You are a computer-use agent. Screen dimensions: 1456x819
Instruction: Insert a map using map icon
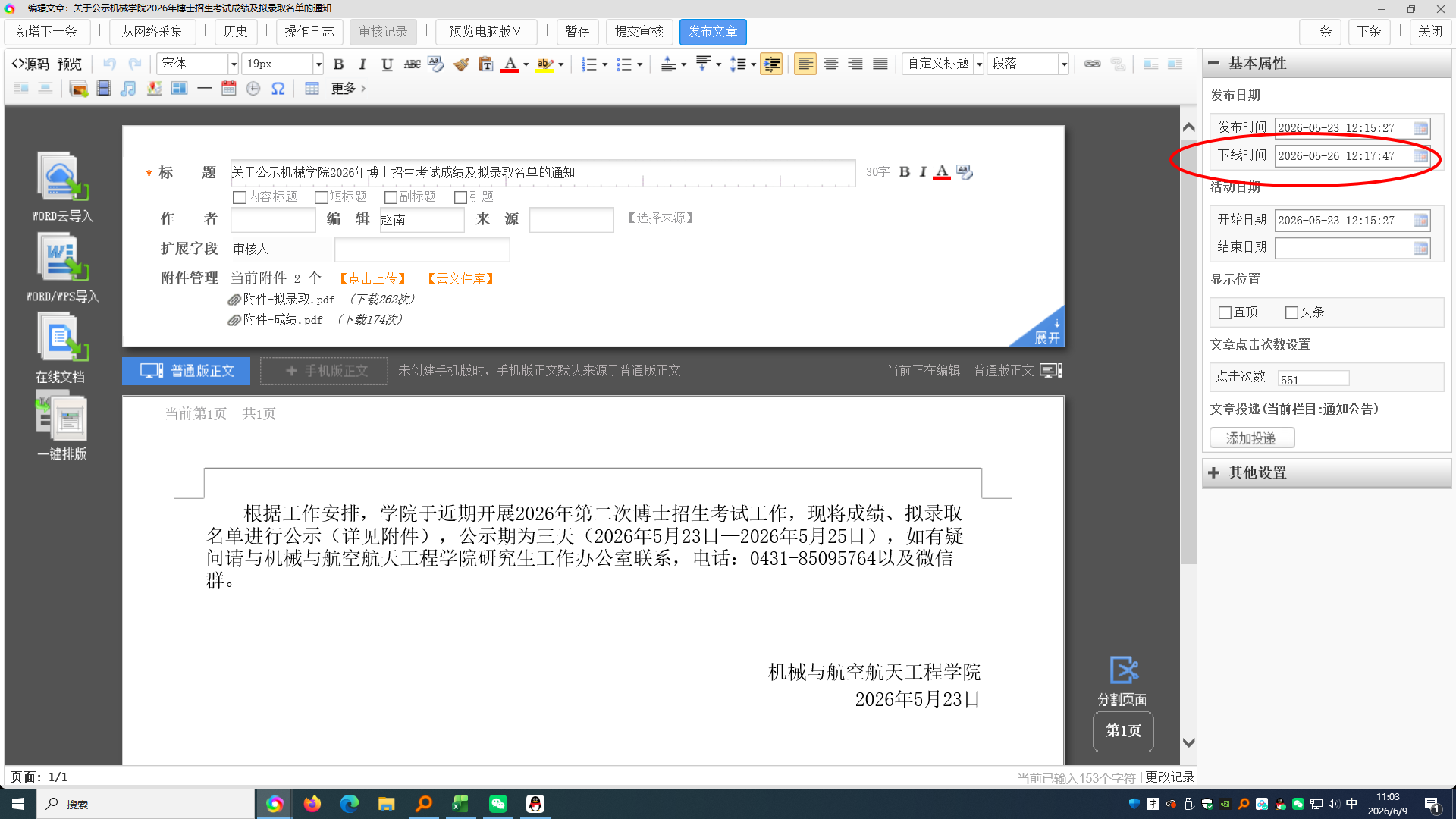click(154, 89)
